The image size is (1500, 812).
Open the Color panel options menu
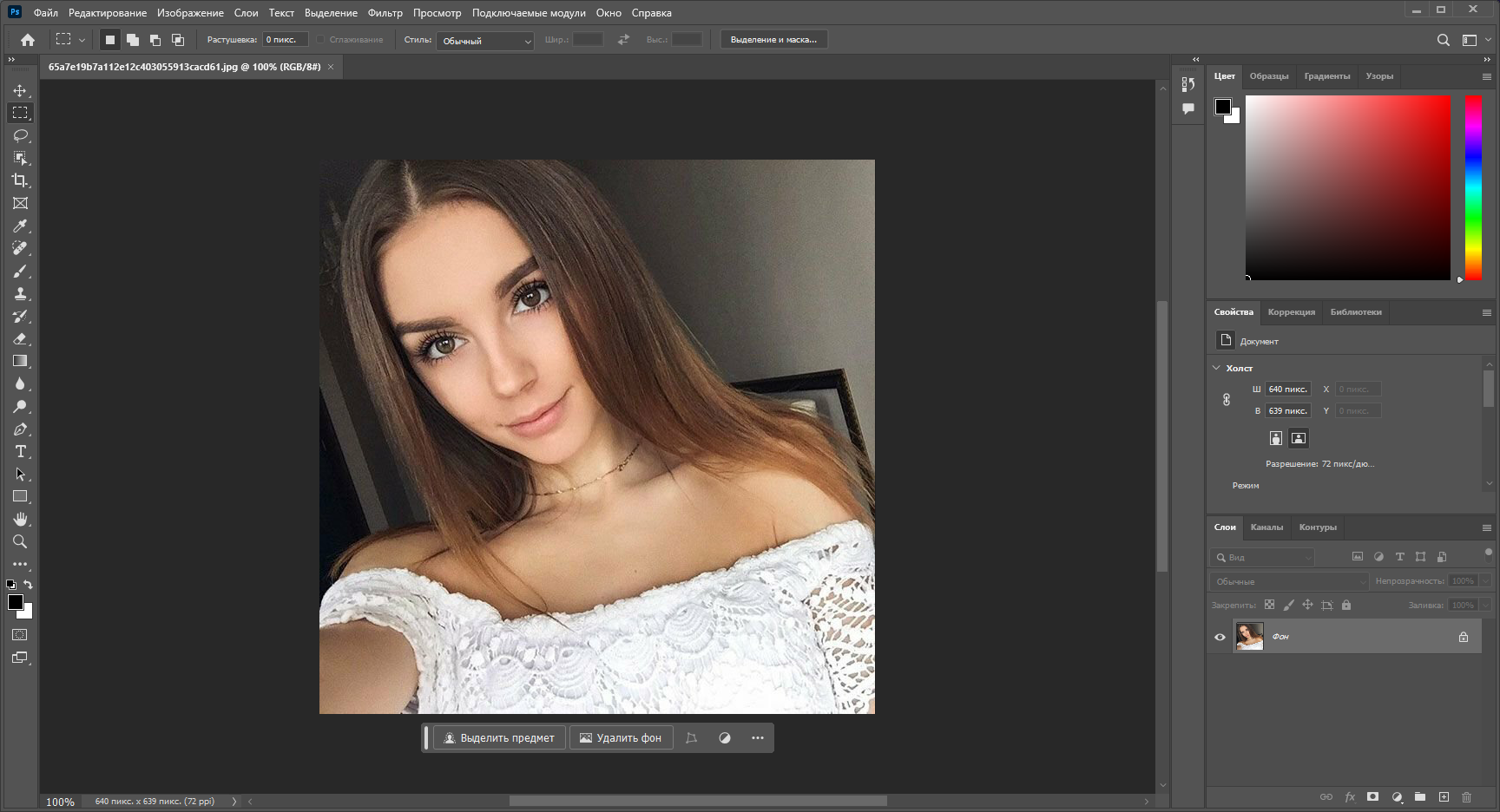(x=1486, y=76)
